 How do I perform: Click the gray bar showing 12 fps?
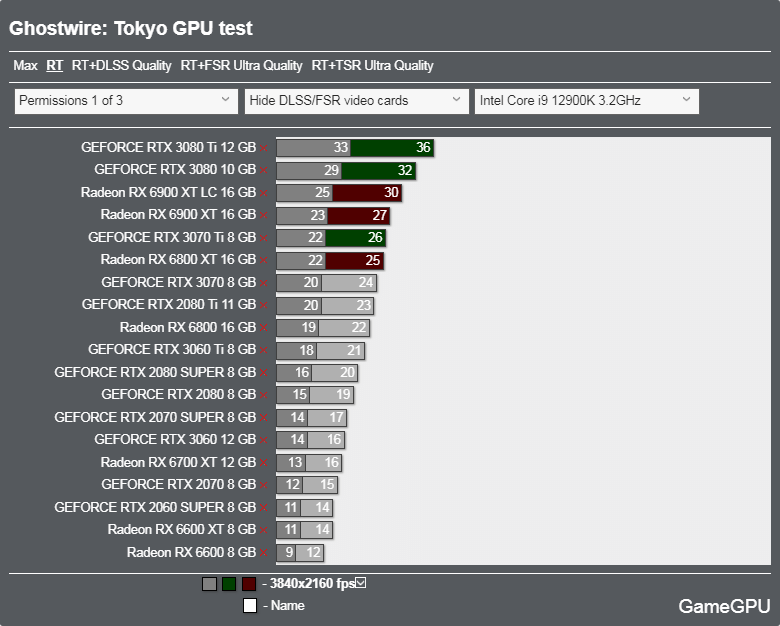click(x=309, y=552)
